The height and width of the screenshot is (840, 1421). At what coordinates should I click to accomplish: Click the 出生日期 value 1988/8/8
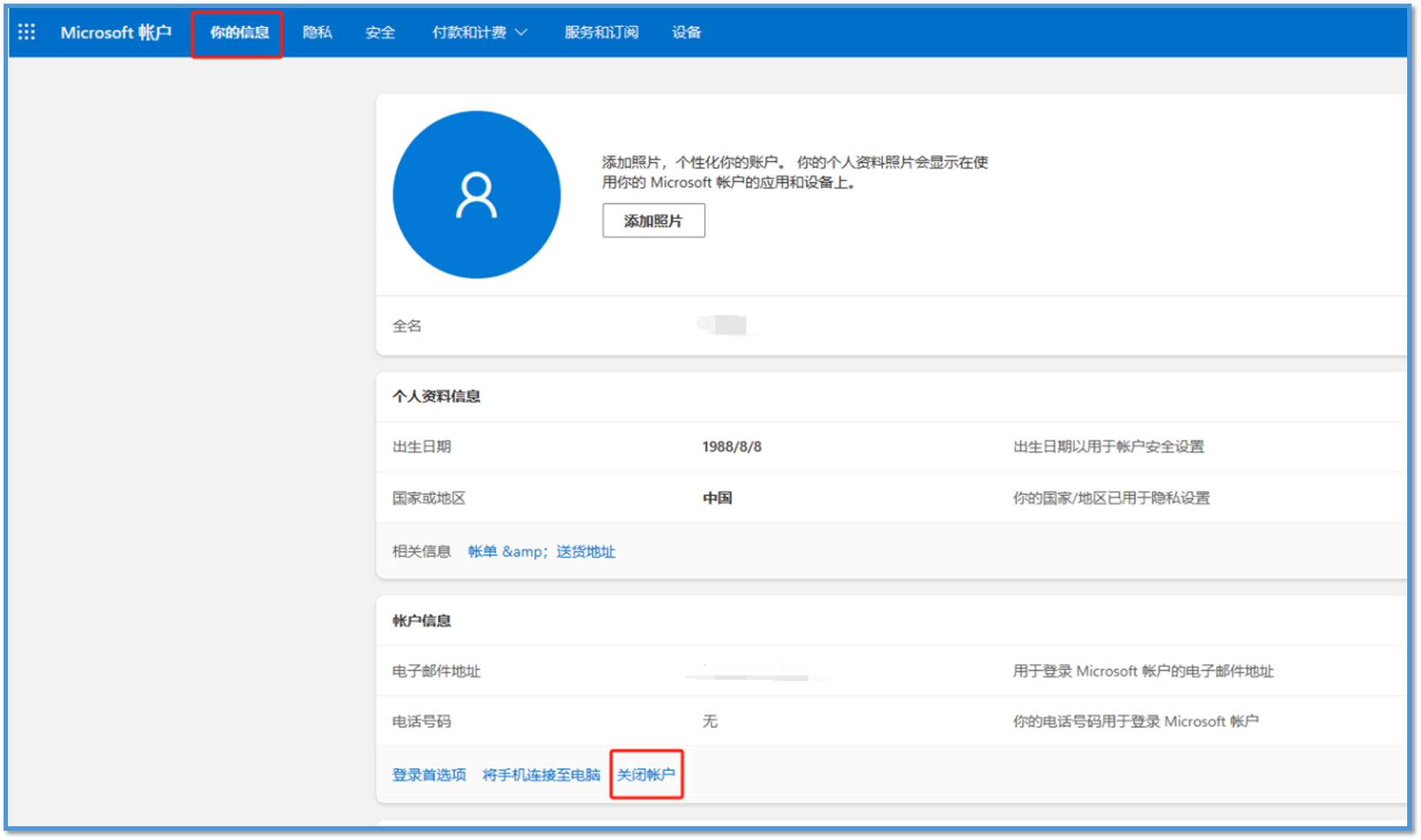coord(732,447)
